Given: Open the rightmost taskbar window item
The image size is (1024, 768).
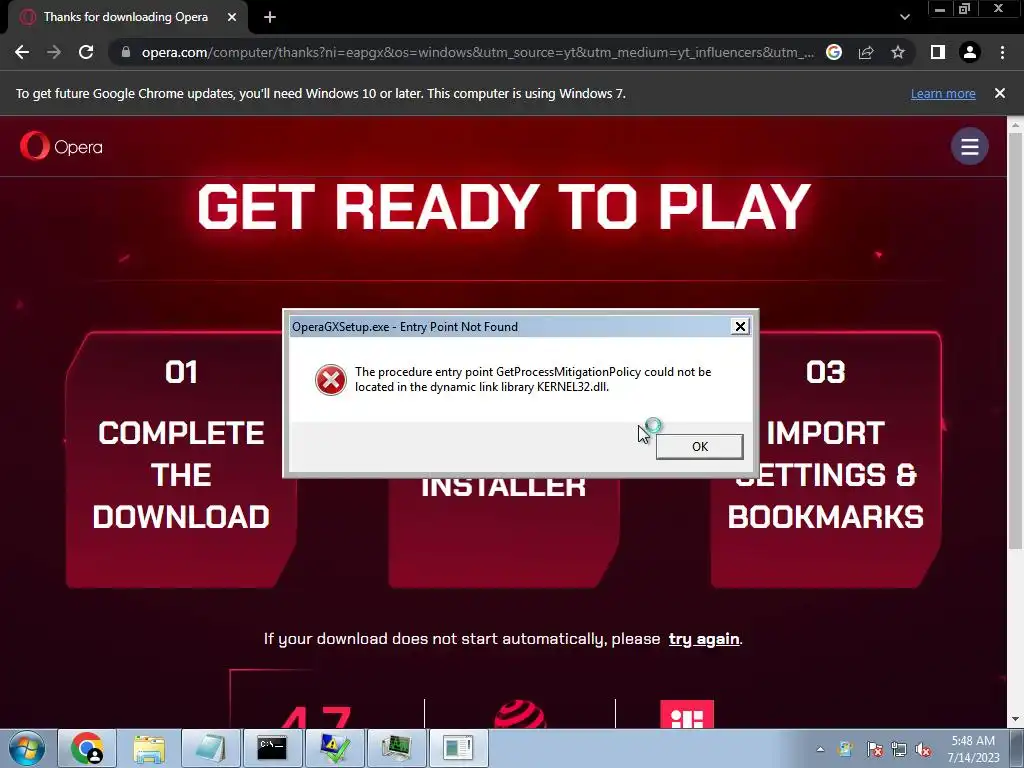Looking at the screenshot, I should click(x=458, y=748).
